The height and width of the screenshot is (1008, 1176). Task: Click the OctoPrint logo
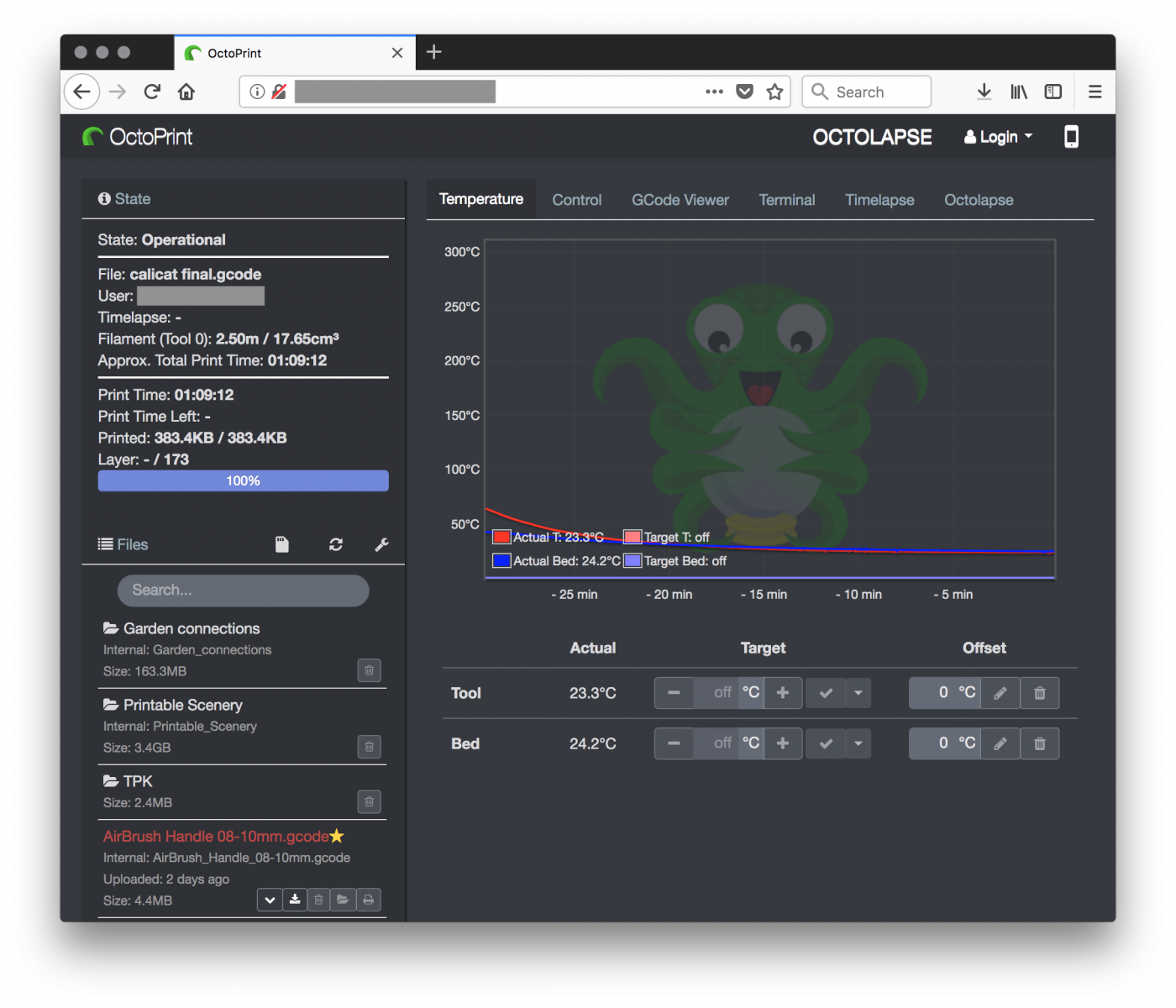[x=138, y=137]
